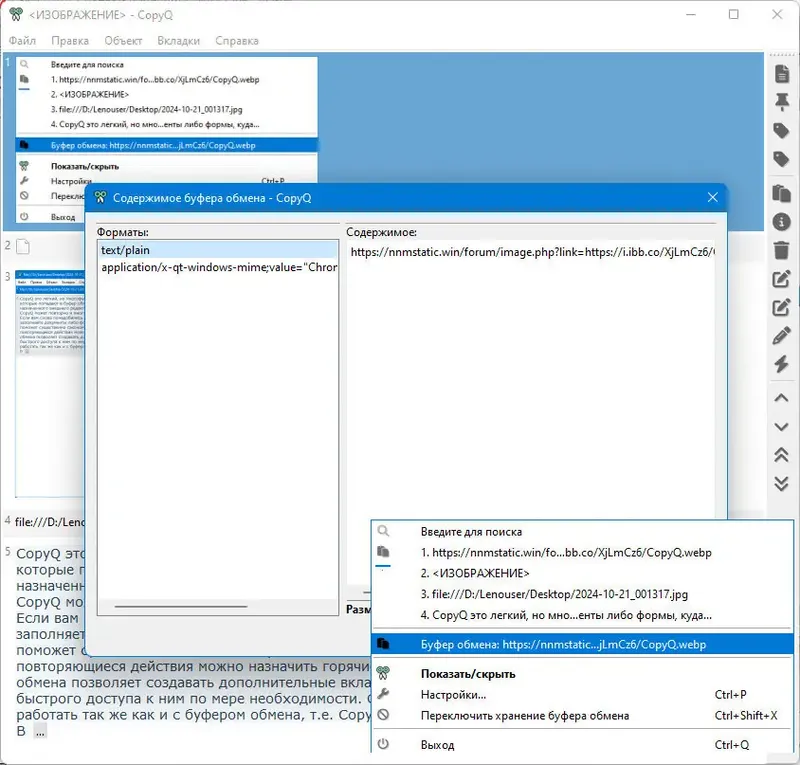Click the plain pencil icon in sidebar
The height and width of the screenshot is (765, 800).
coord(782,335)
